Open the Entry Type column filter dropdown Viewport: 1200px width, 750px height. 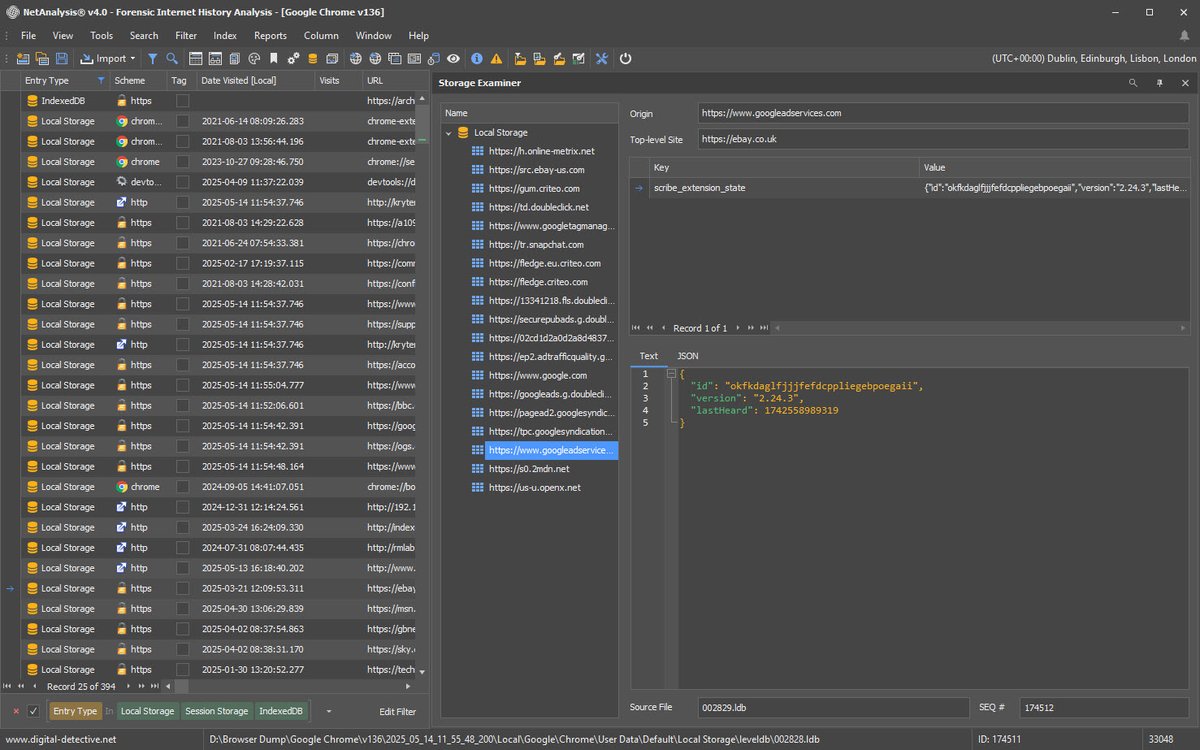pos(101,80)
